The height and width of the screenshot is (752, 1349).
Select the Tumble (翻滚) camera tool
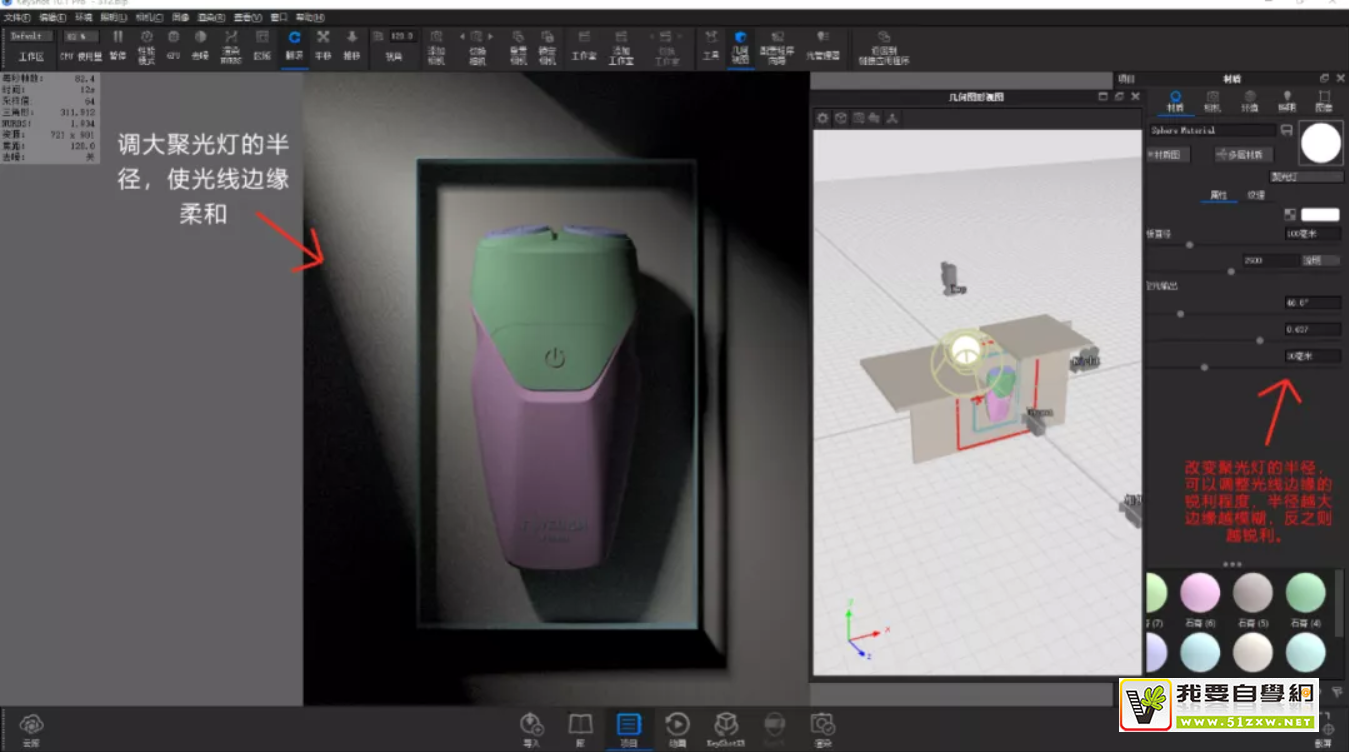pyautogui.click(x=294, y=43)
